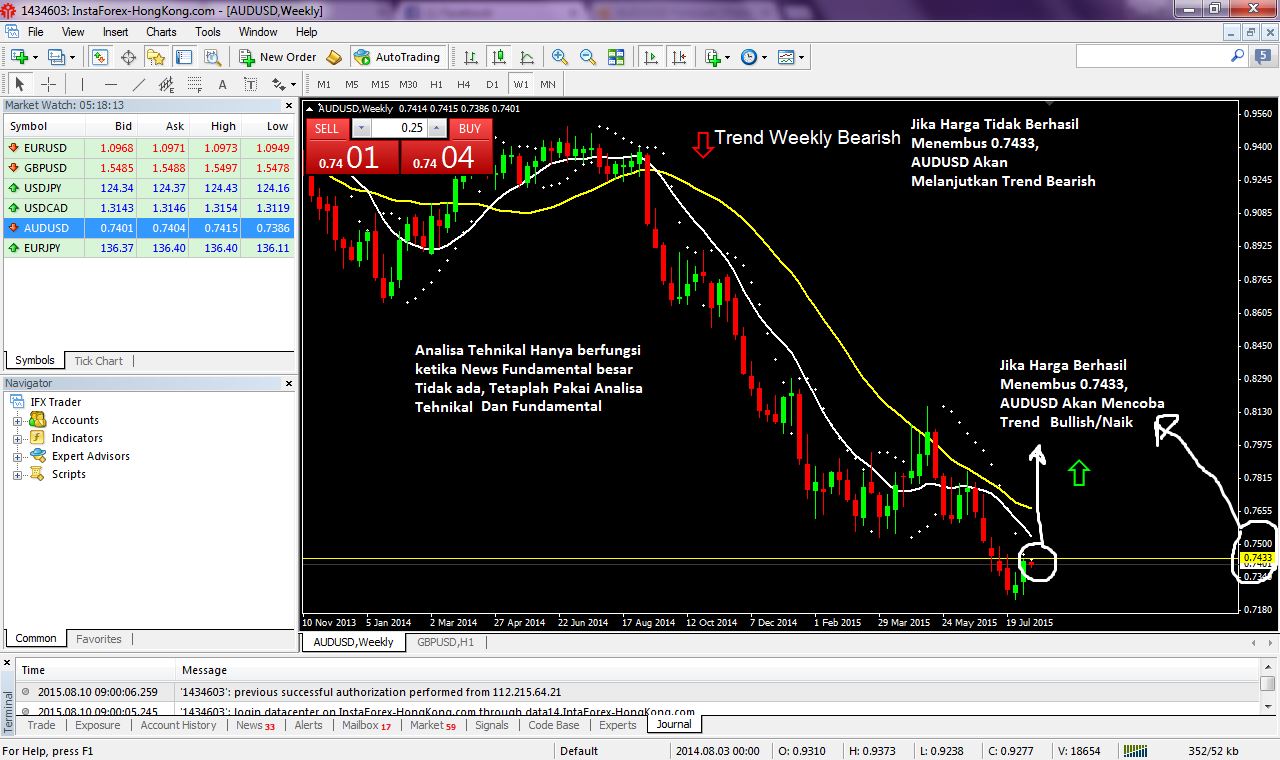The width and height of the screenshot is (1280, 760).
Task: Select the Text label tool
Action: pyautogui.click(x=222, y=85)
